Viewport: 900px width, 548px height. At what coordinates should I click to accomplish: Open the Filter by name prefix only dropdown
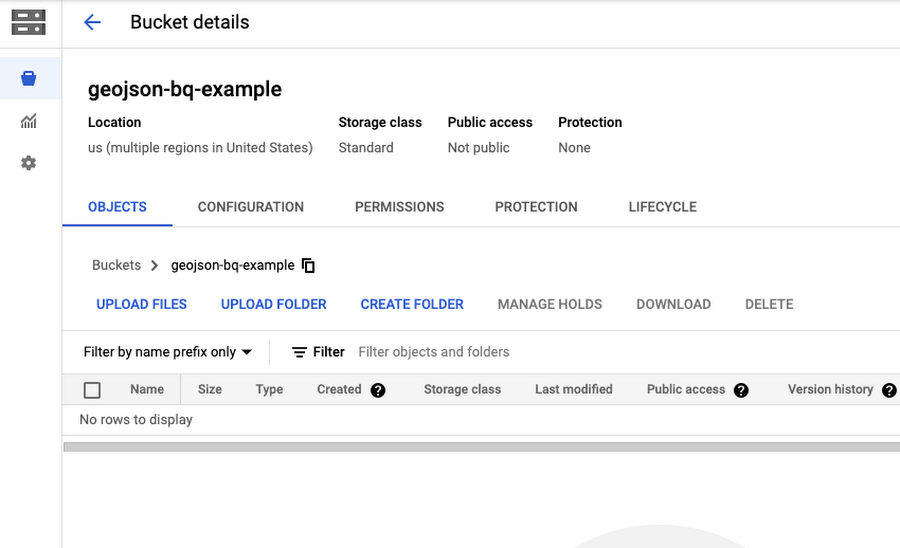point(168,352)
